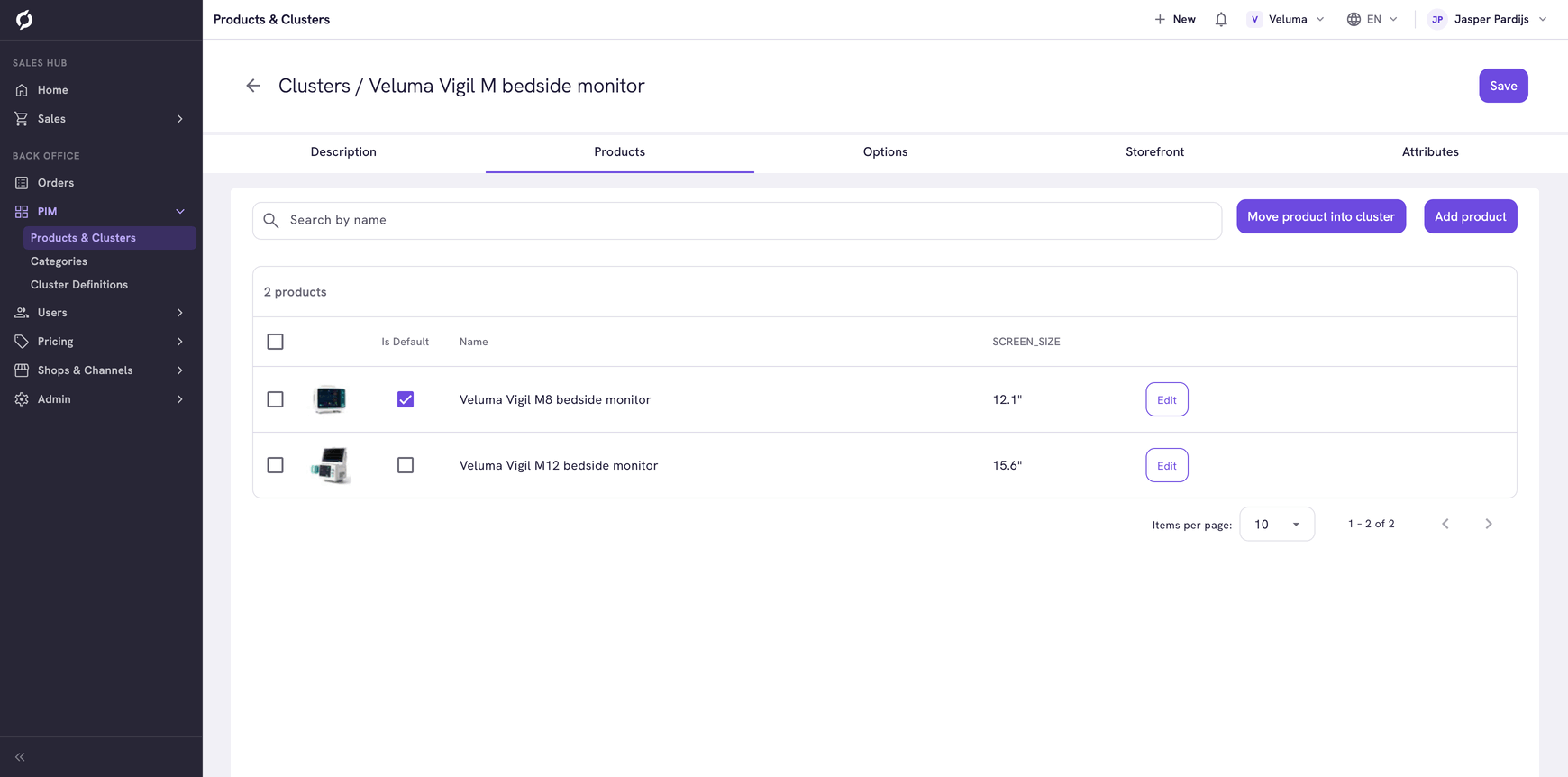Select the Vigil M8 row checkbox
1568x777 pixels.
point(276,399)
